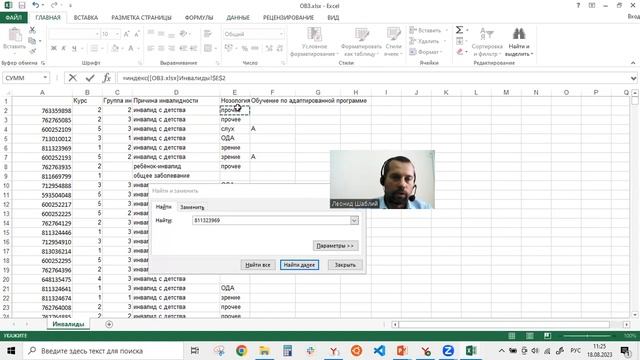Toggle center text alignment

point(161,48)
